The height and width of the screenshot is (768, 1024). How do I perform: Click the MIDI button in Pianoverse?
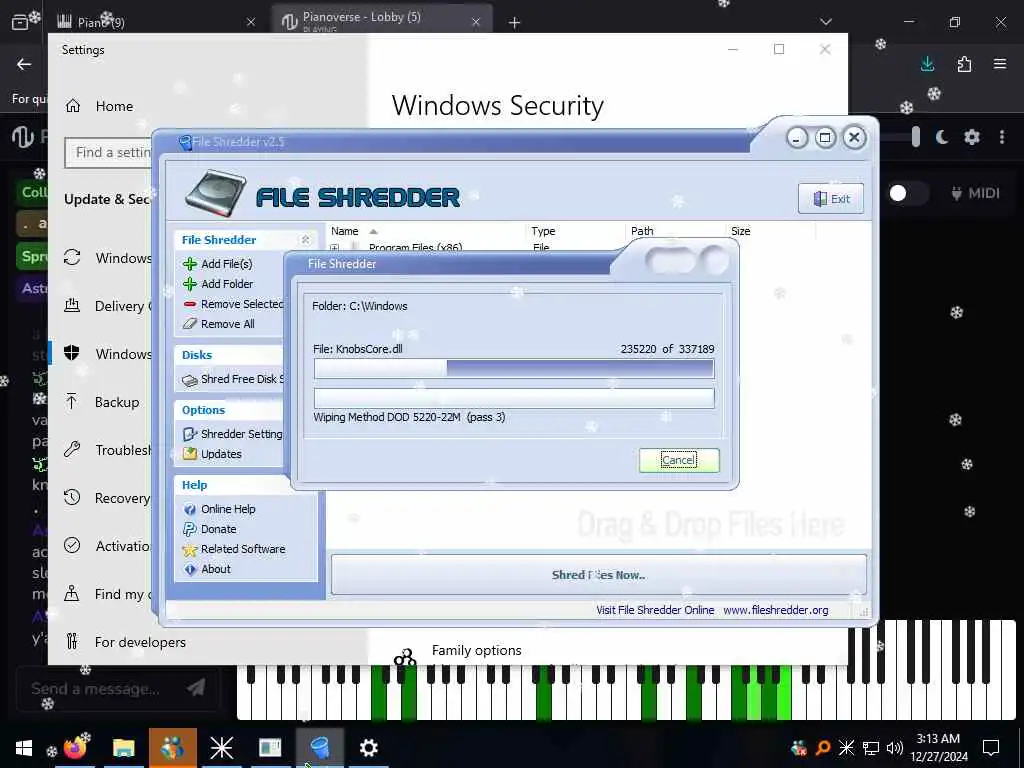[976, 193]
